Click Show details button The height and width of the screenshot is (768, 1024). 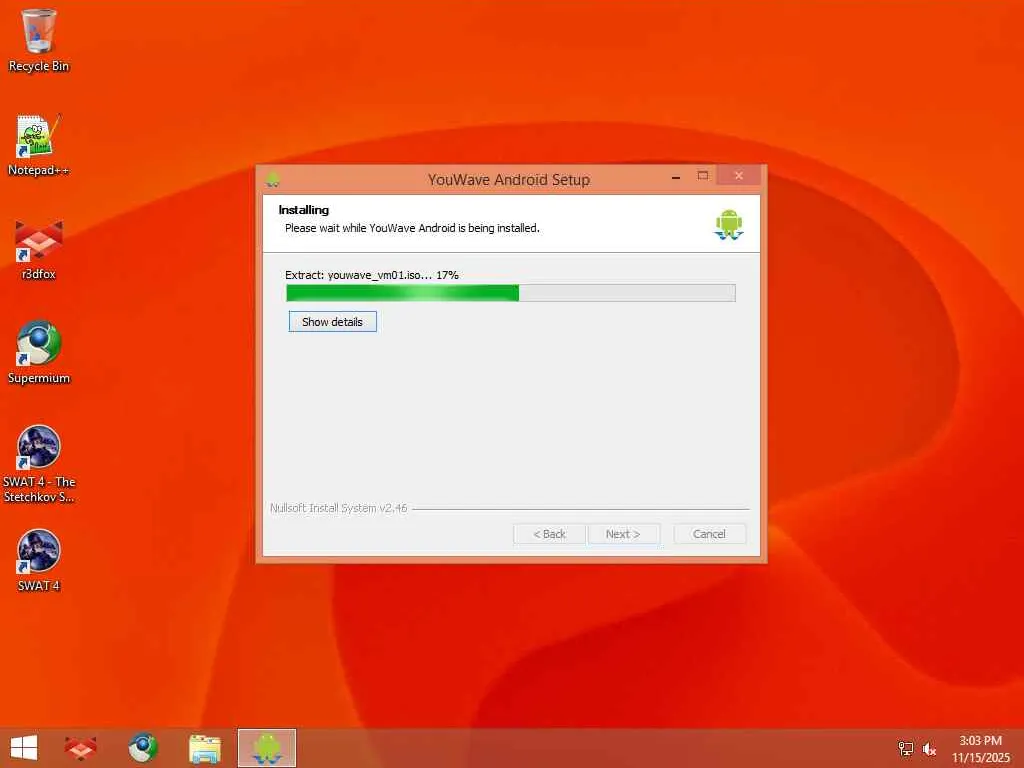pos(332,321)
